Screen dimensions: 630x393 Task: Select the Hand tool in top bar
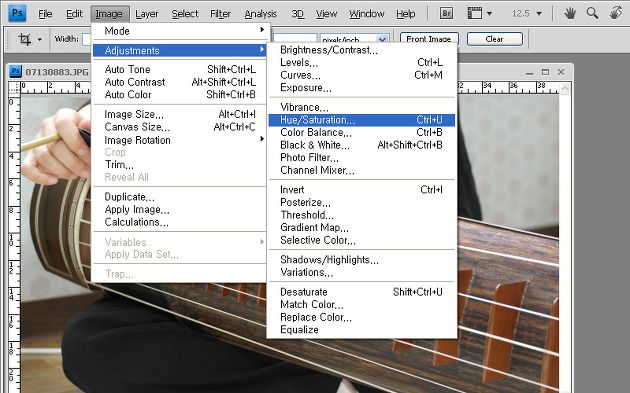pyautogui.click(x=569, y=14)
